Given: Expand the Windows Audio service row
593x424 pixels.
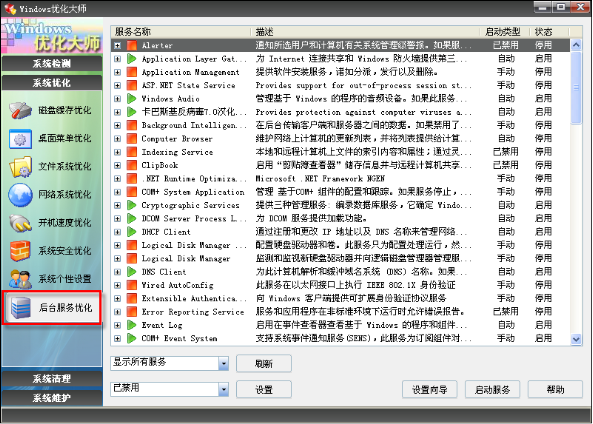Looking at the screenshot, I should pos(117,99).
